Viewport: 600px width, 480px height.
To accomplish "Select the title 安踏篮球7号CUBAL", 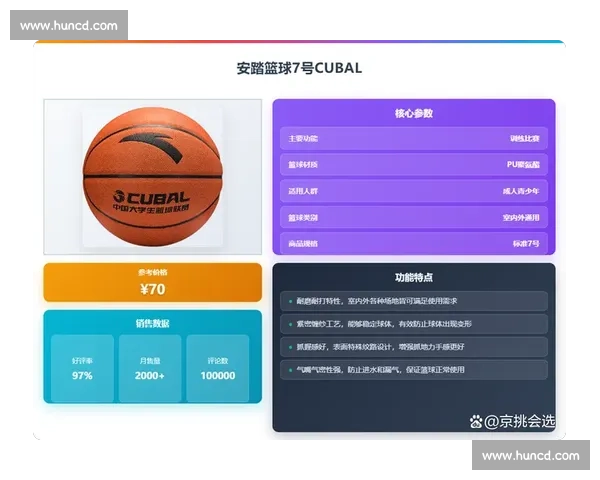I will point(299,68).
